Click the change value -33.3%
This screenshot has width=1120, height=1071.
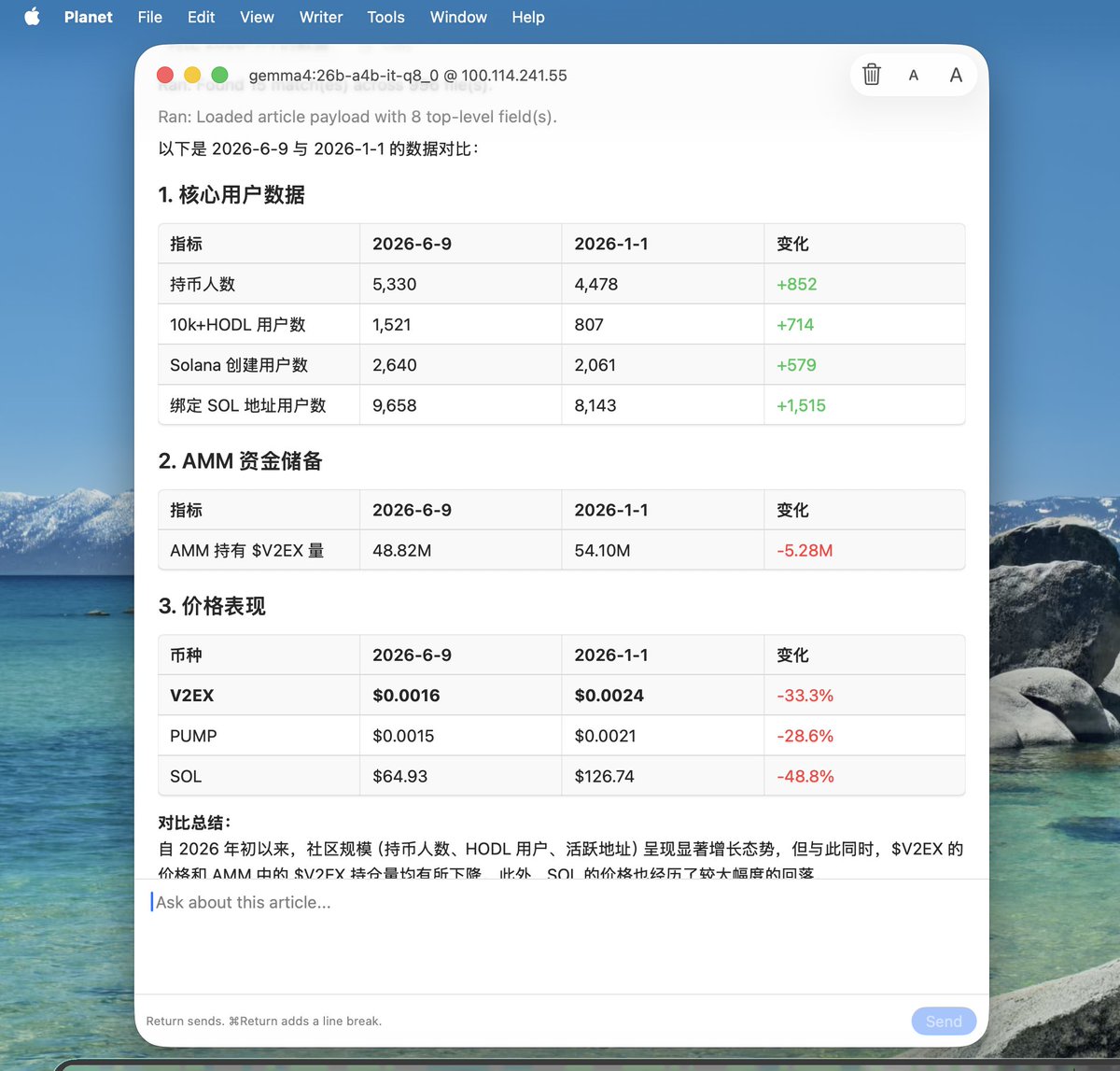[805, 696]
